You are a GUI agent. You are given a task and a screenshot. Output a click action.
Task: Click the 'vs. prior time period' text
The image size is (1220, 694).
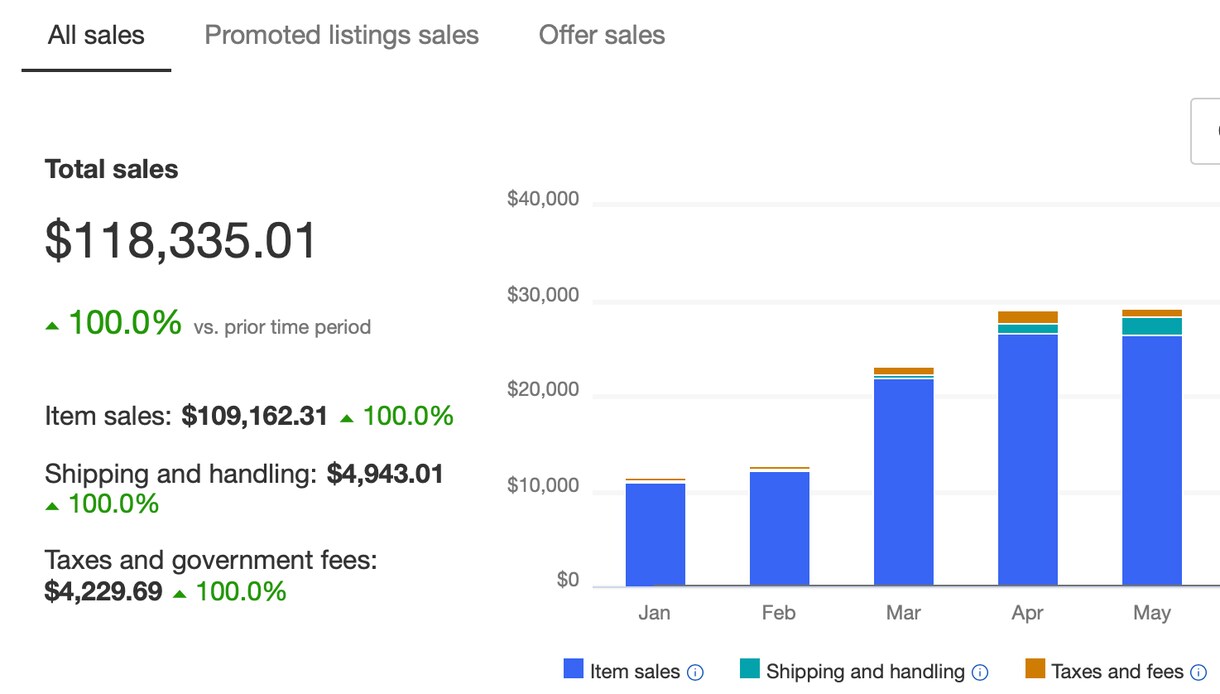[x=282, y=327]
